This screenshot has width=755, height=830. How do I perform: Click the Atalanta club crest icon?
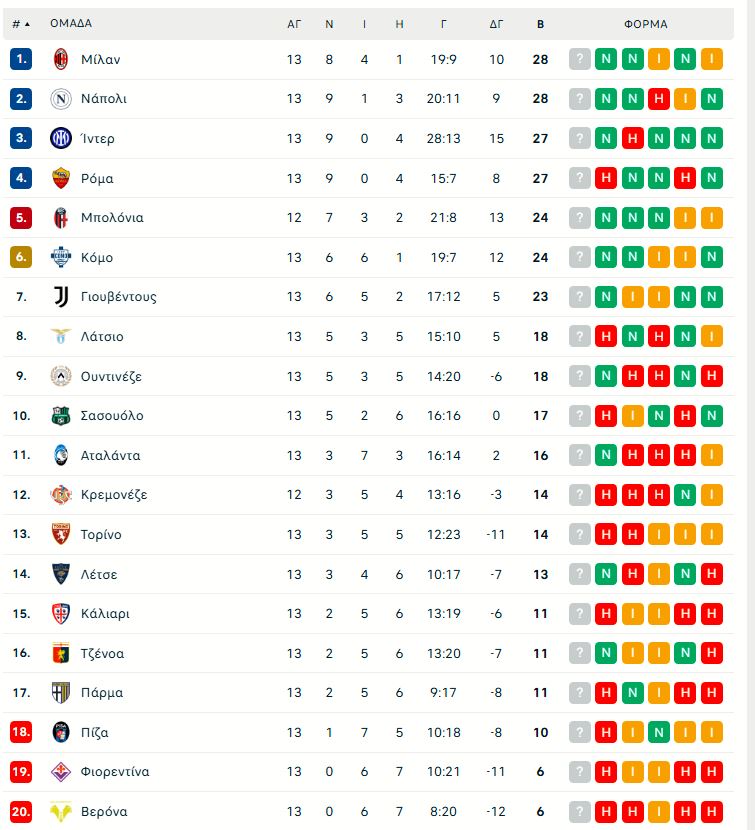coord(61,455)
